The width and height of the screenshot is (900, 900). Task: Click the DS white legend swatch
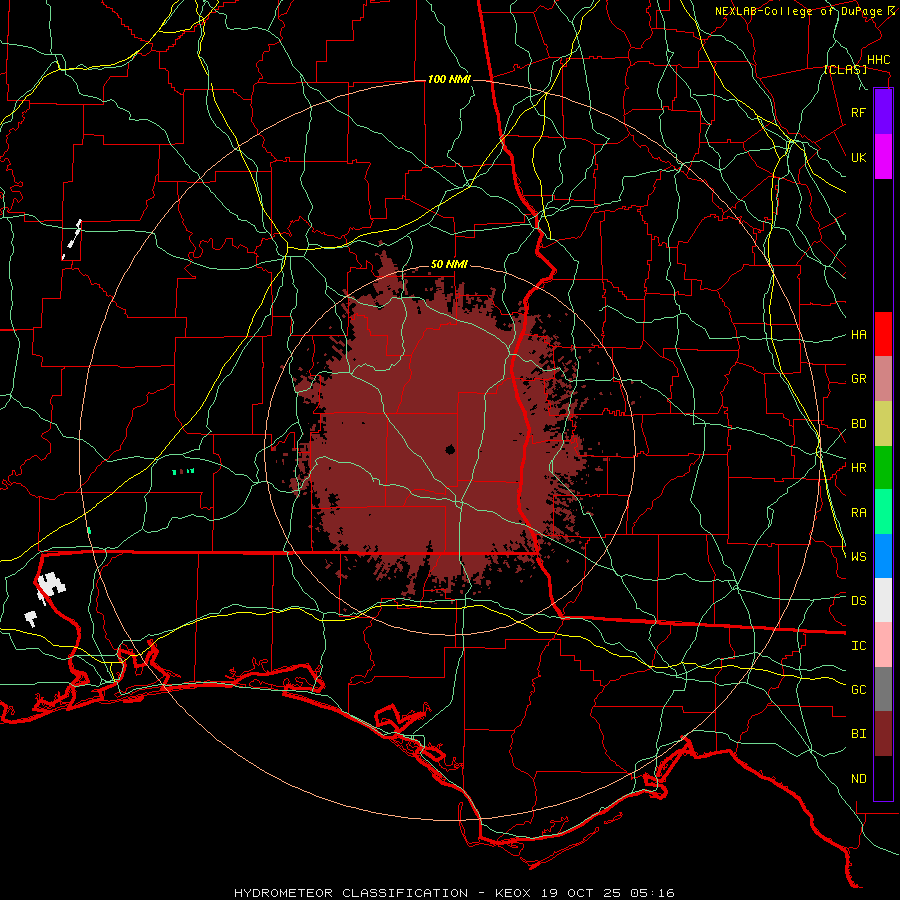pyautogui.click(x=883, y=600)
